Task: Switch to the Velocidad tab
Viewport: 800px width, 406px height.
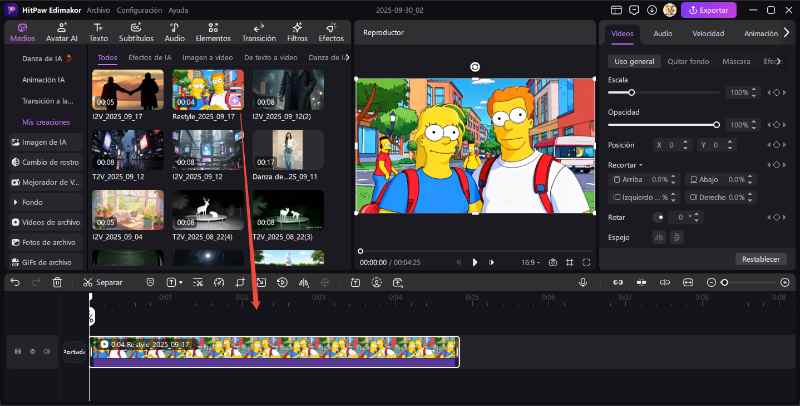Action: pyautogui.click(x=708, y=33)
